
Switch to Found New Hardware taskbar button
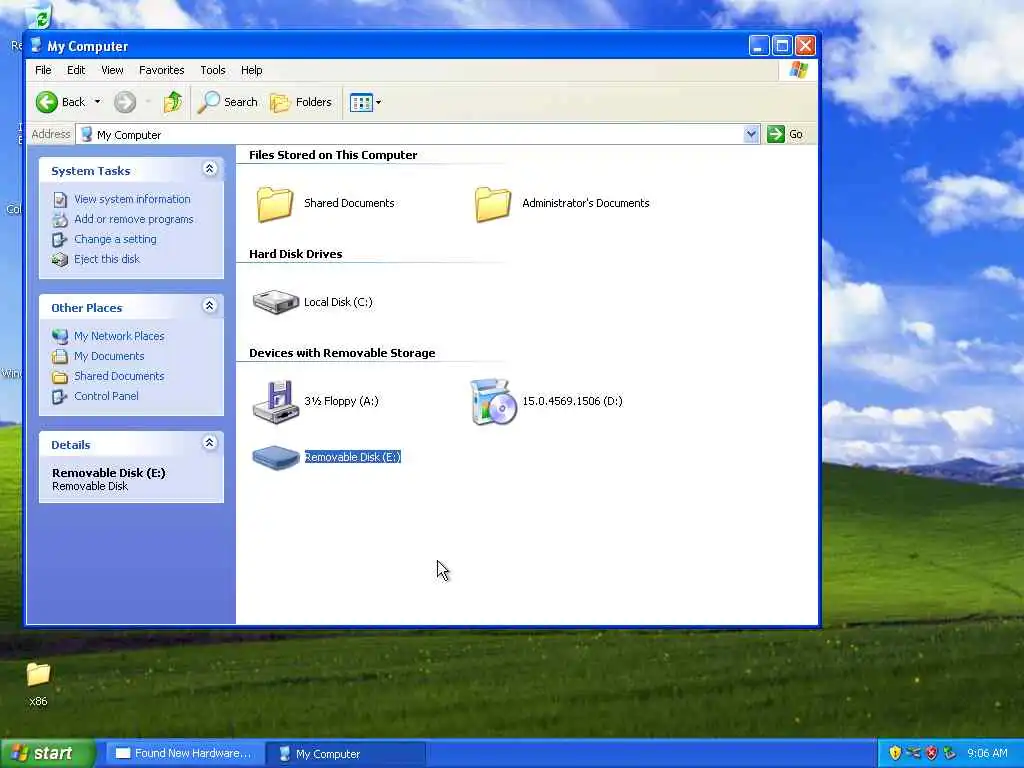[184, 754]
